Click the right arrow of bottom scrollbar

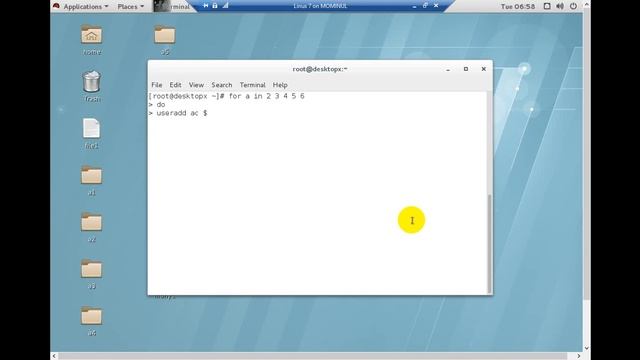(579, 356)
